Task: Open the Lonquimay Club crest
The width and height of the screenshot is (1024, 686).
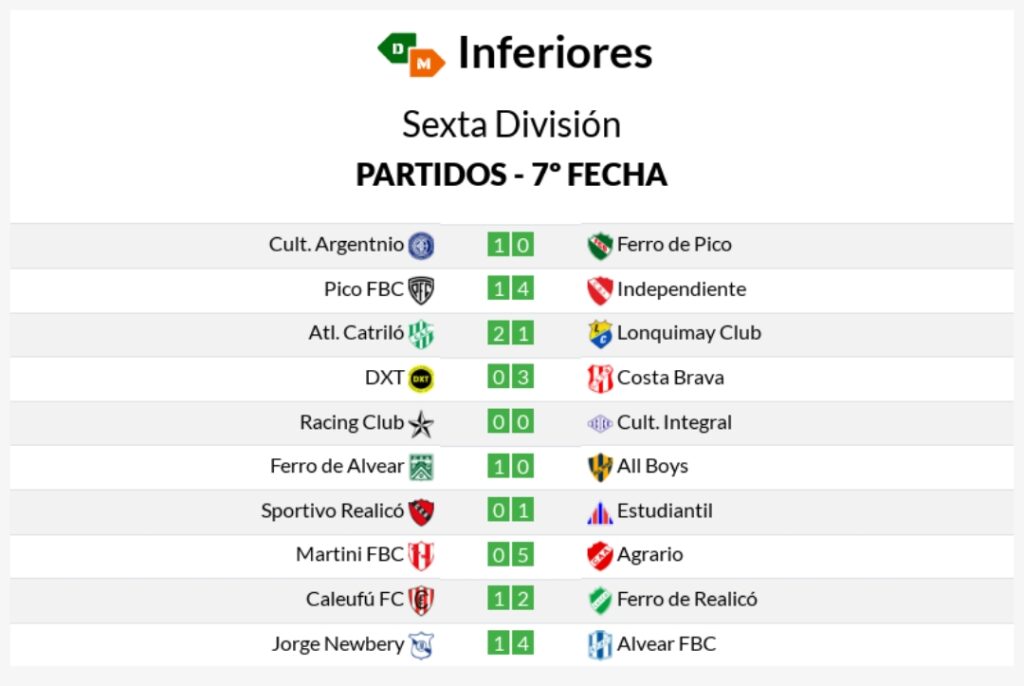Action: point(600,334)
